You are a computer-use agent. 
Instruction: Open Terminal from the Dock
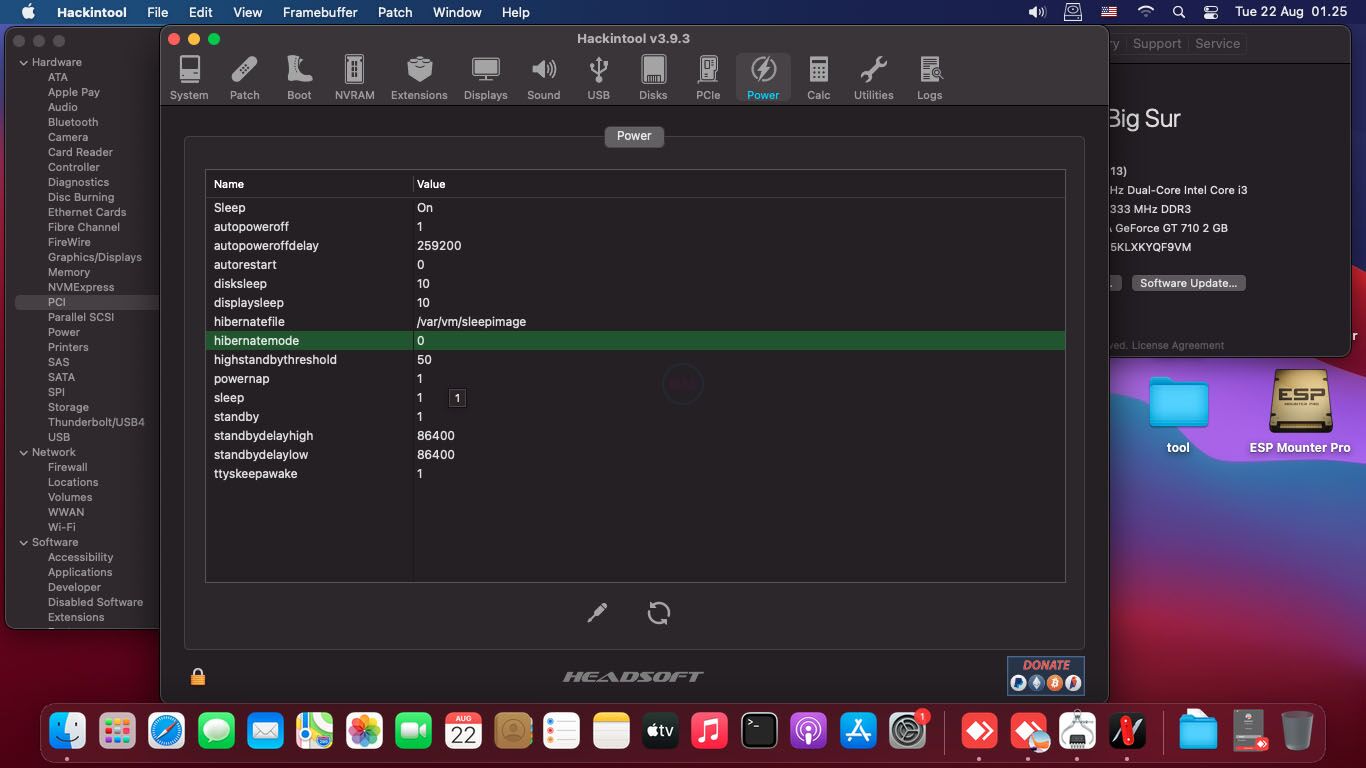point(759,731)
